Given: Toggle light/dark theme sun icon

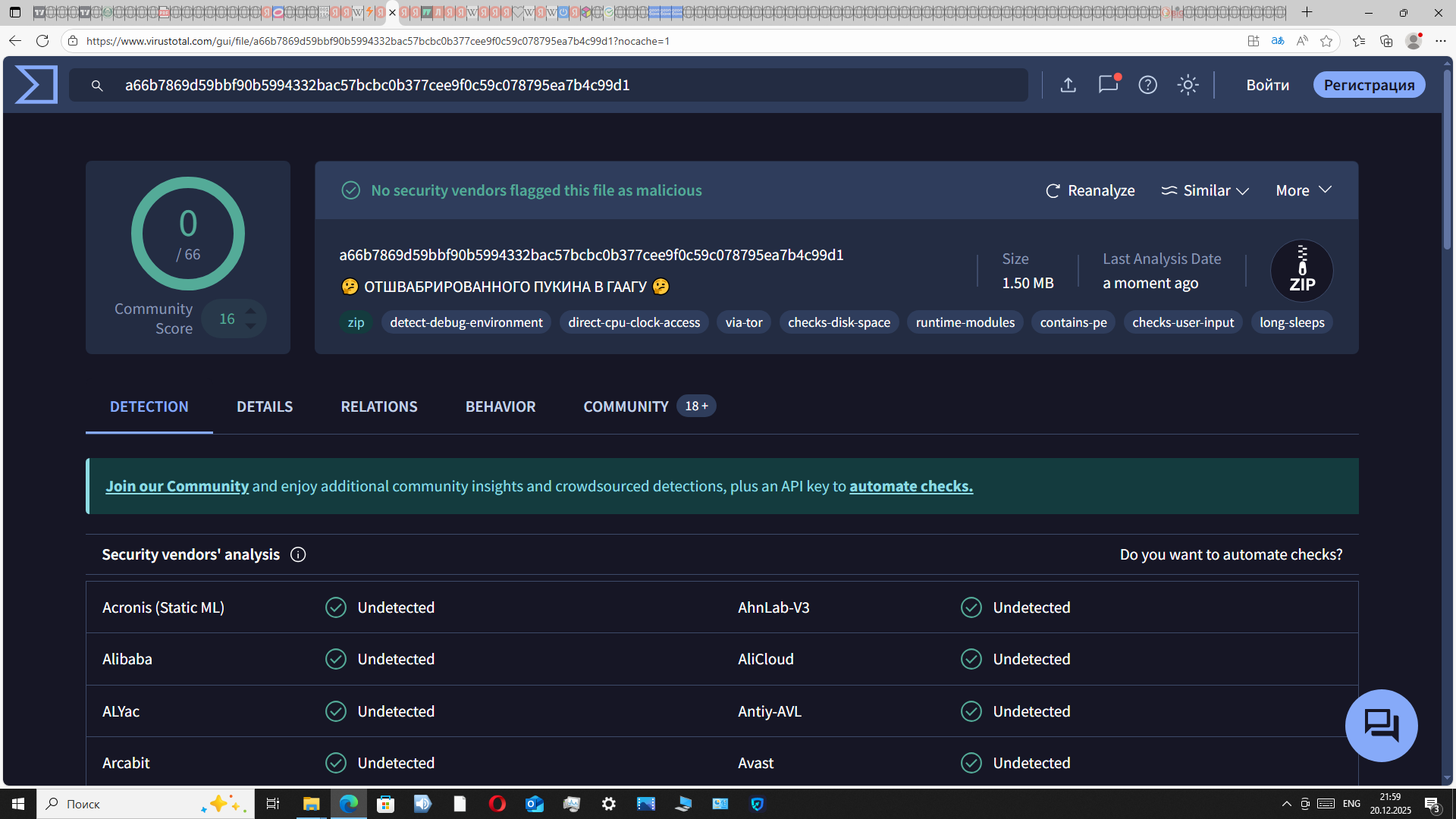Looking at the screenshot, I should coord(1188,85).
